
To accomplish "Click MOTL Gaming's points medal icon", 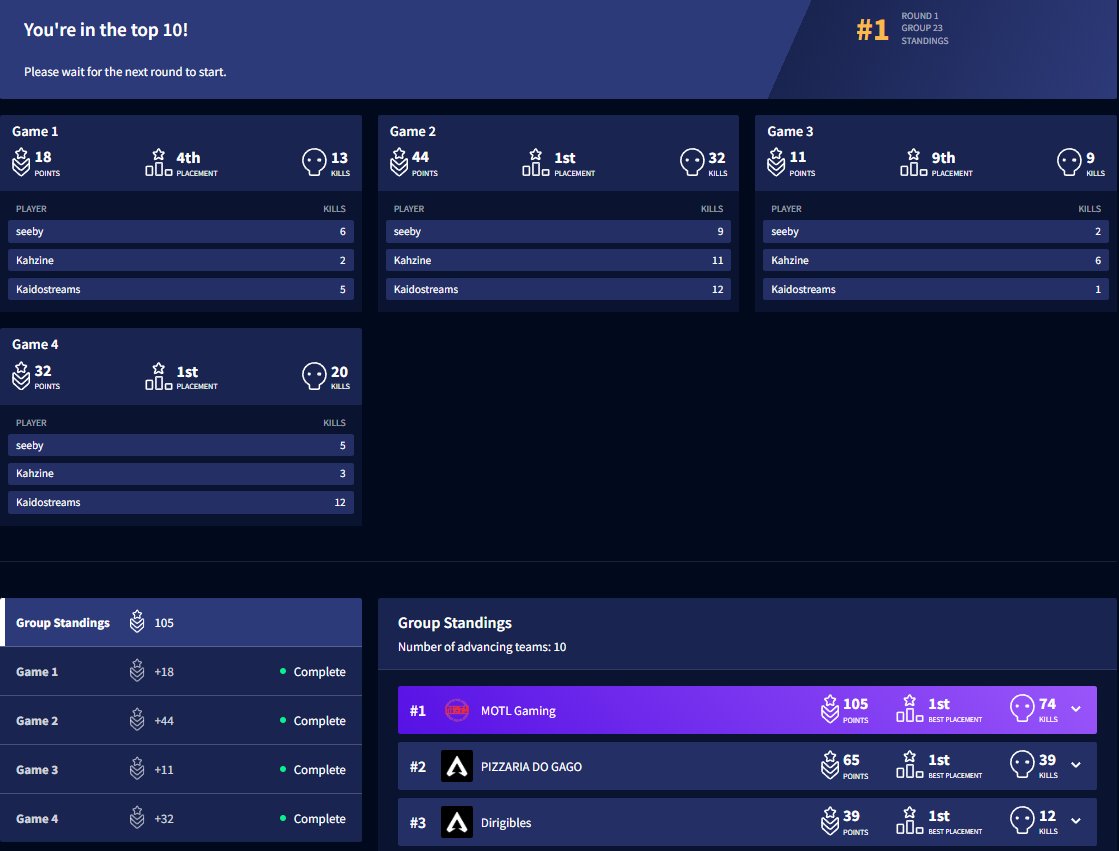I will click(x=829, y=709).
